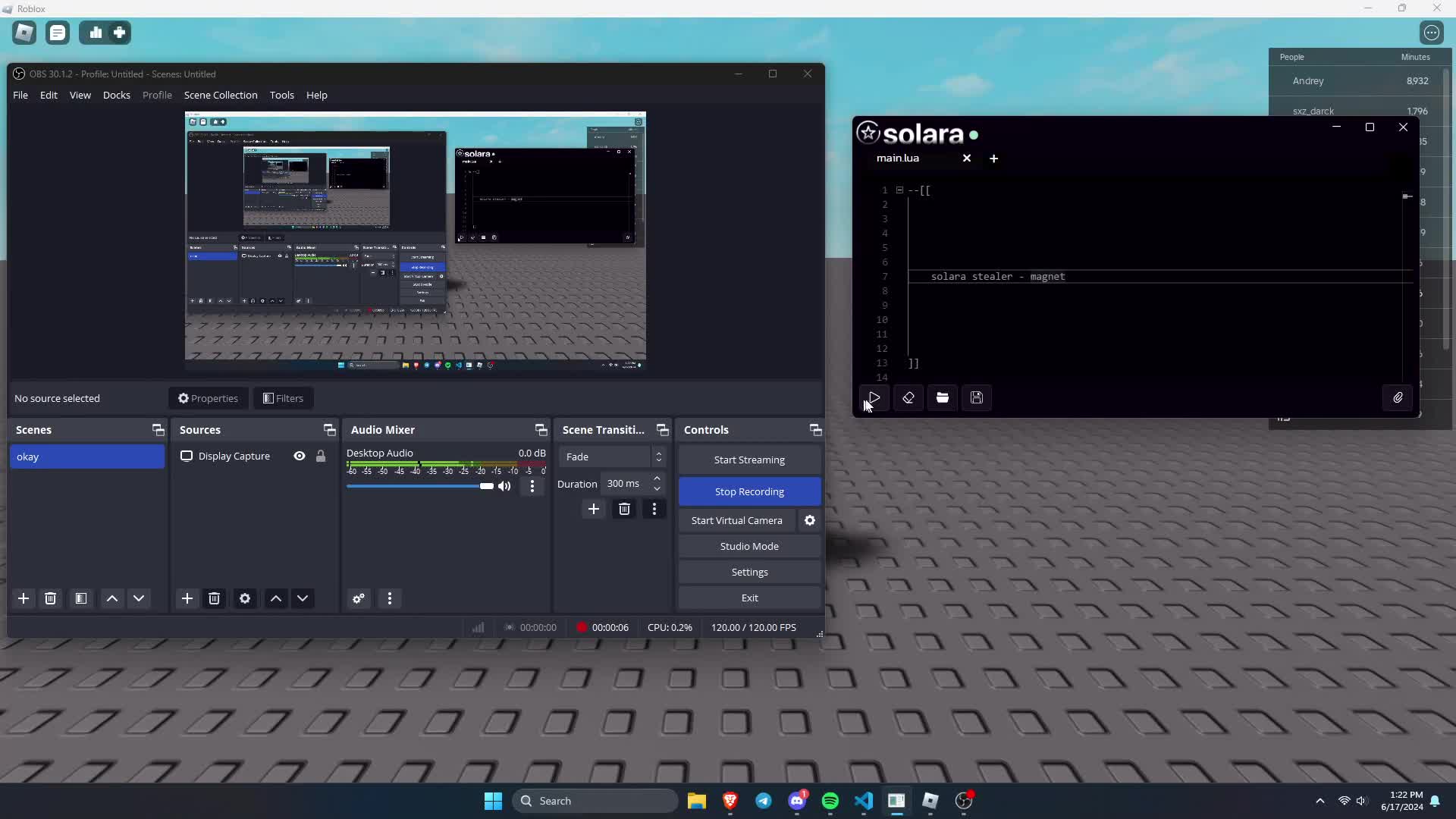Save main.lua using the disk icon
Image resolution: width=1456 pixels, height=819 pixels.
[x=977, y=398]
